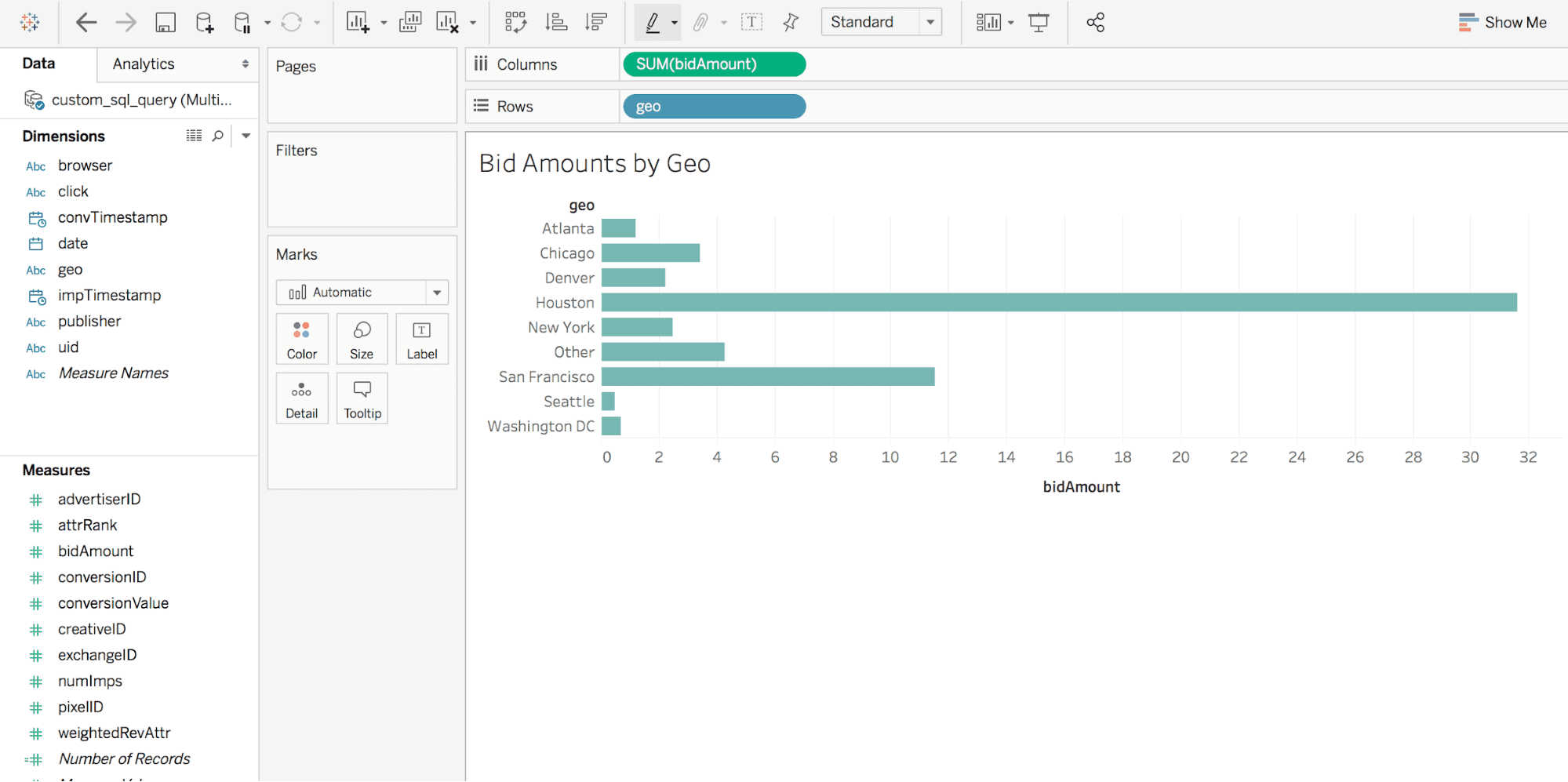
Task: Sort bars ascending with toolbar icon
Action: click(x=556, y=23)
